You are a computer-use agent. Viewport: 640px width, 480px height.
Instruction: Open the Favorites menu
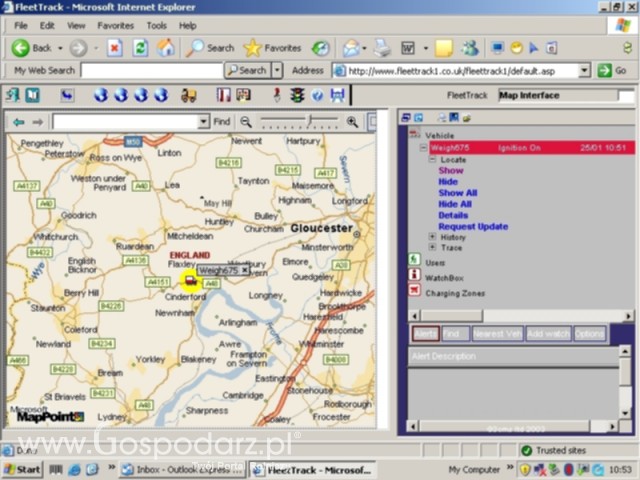pyautogui.click(x=115, y=25)
